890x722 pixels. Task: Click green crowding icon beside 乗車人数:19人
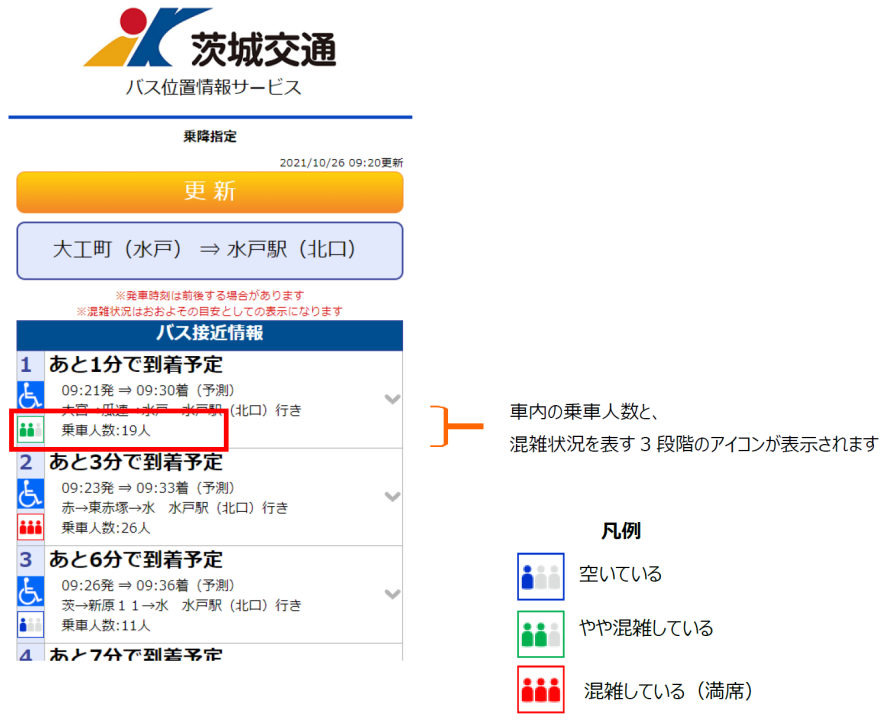point(31,431)
